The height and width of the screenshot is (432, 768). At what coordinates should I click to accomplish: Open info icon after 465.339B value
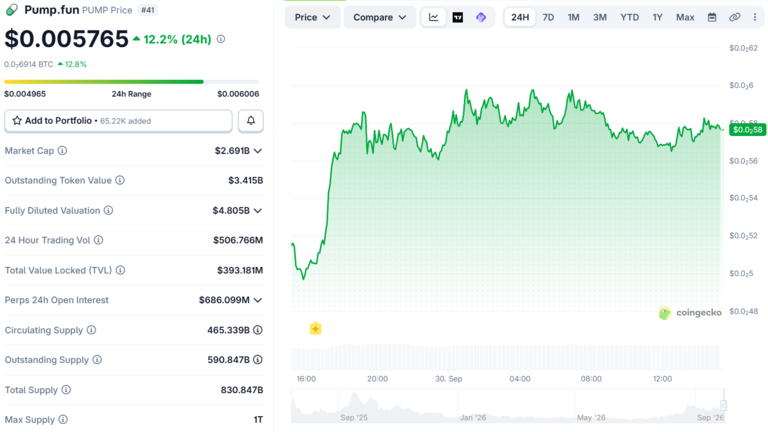258,330
